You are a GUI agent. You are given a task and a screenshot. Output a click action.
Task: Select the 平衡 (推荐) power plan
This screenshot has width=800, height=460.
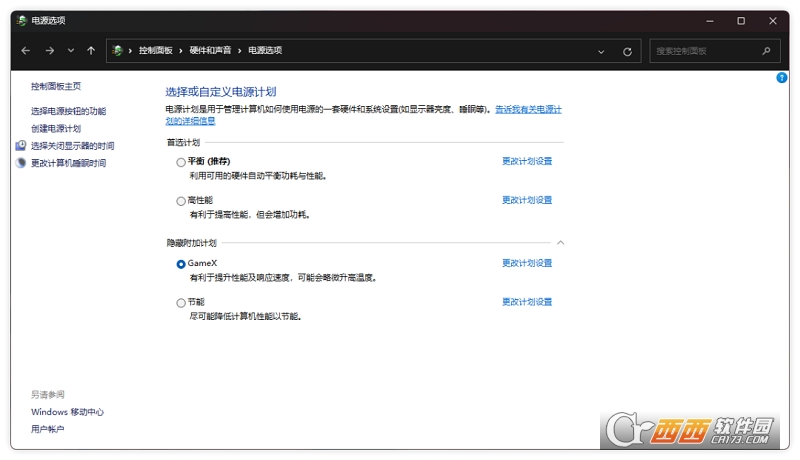point(181,162)
